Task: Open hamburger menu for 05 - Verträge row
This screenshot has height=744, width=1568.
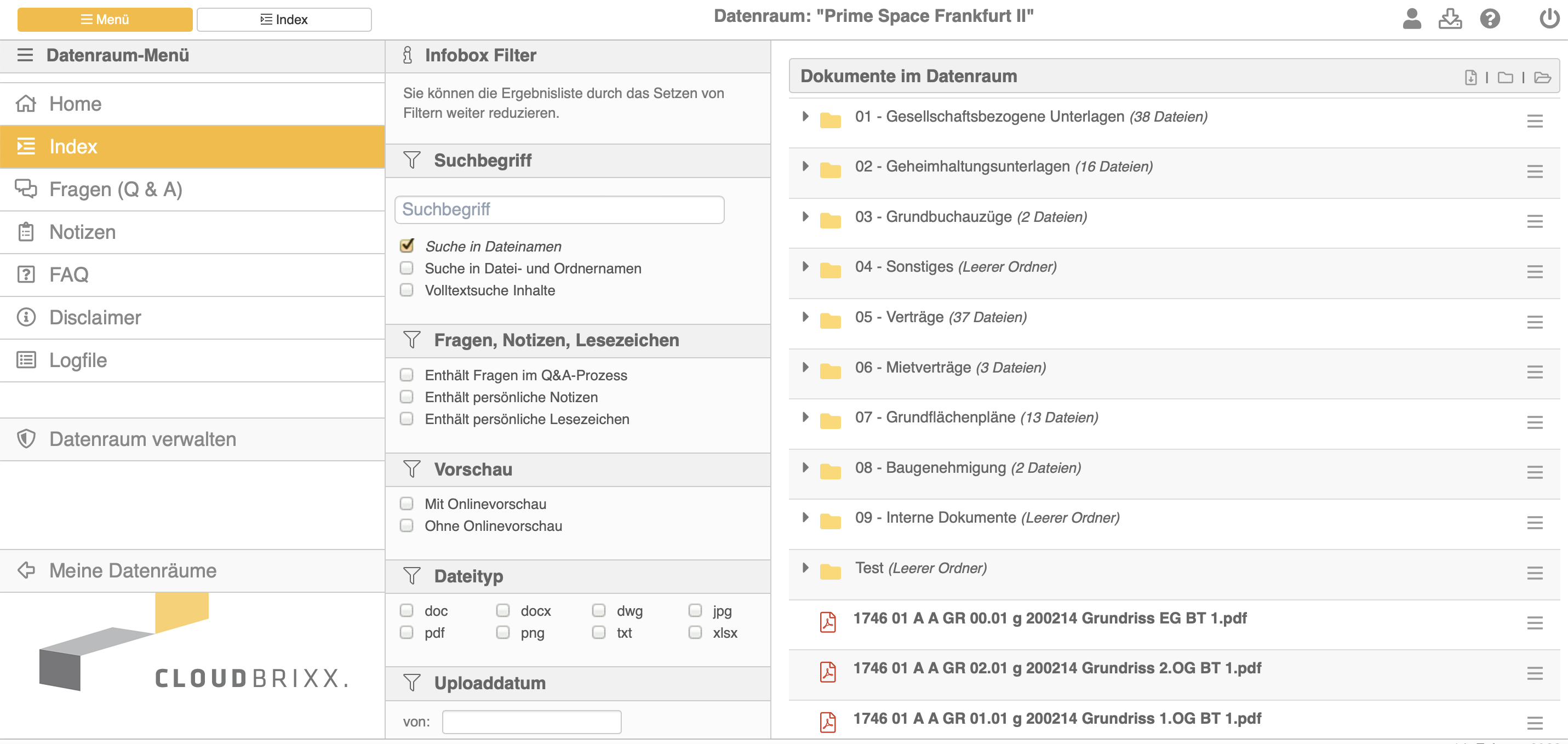Action: [1535, 322]
